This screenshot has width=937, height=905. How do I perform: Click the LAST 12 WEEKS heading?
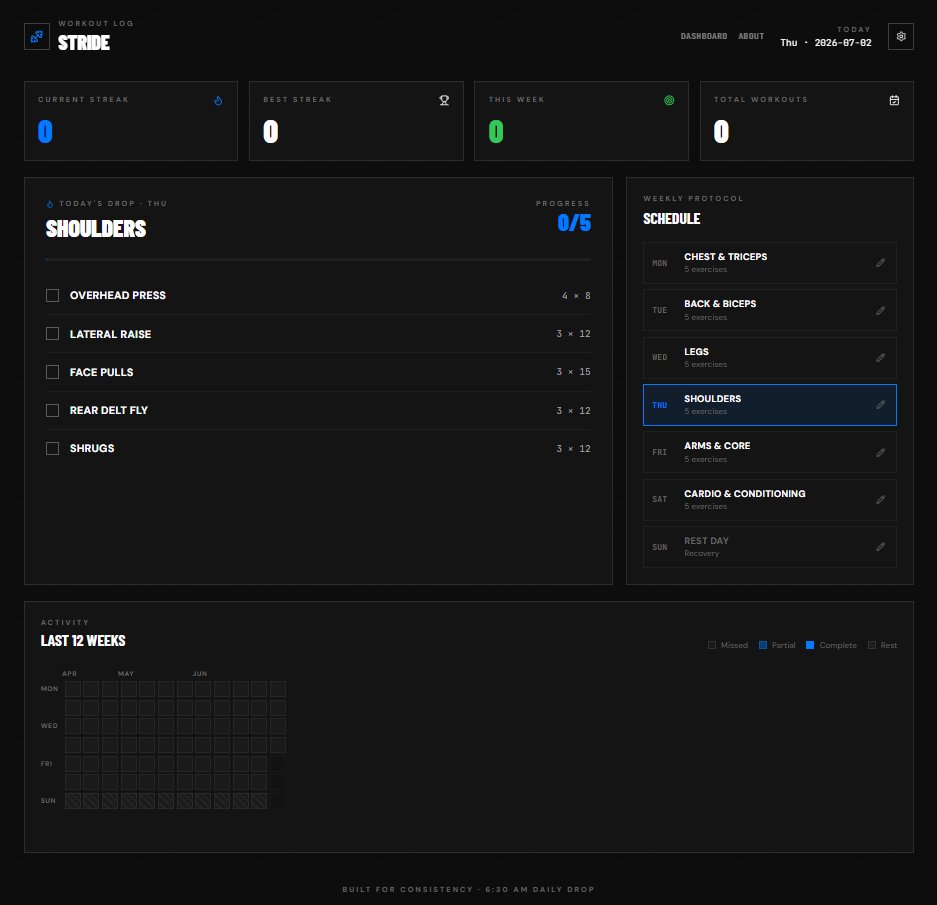83,641
